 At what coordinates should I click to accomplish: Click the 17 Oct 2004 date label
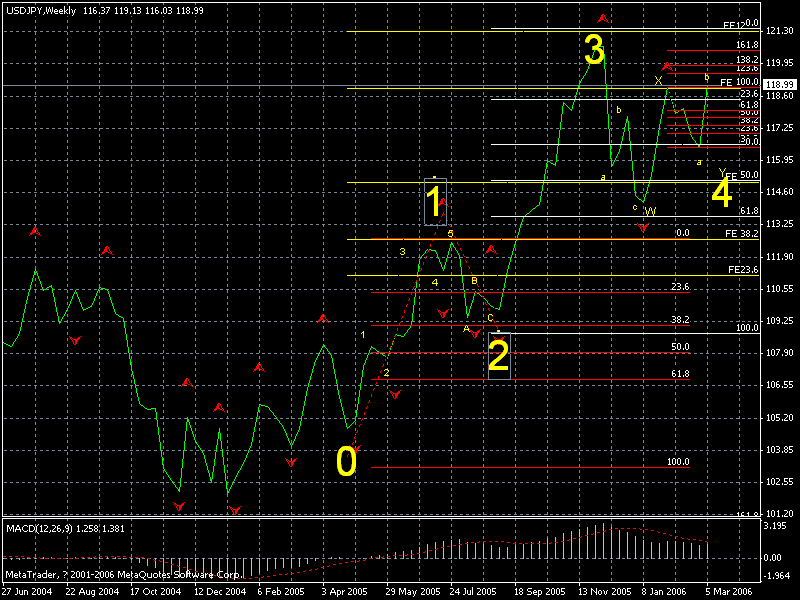155,592
